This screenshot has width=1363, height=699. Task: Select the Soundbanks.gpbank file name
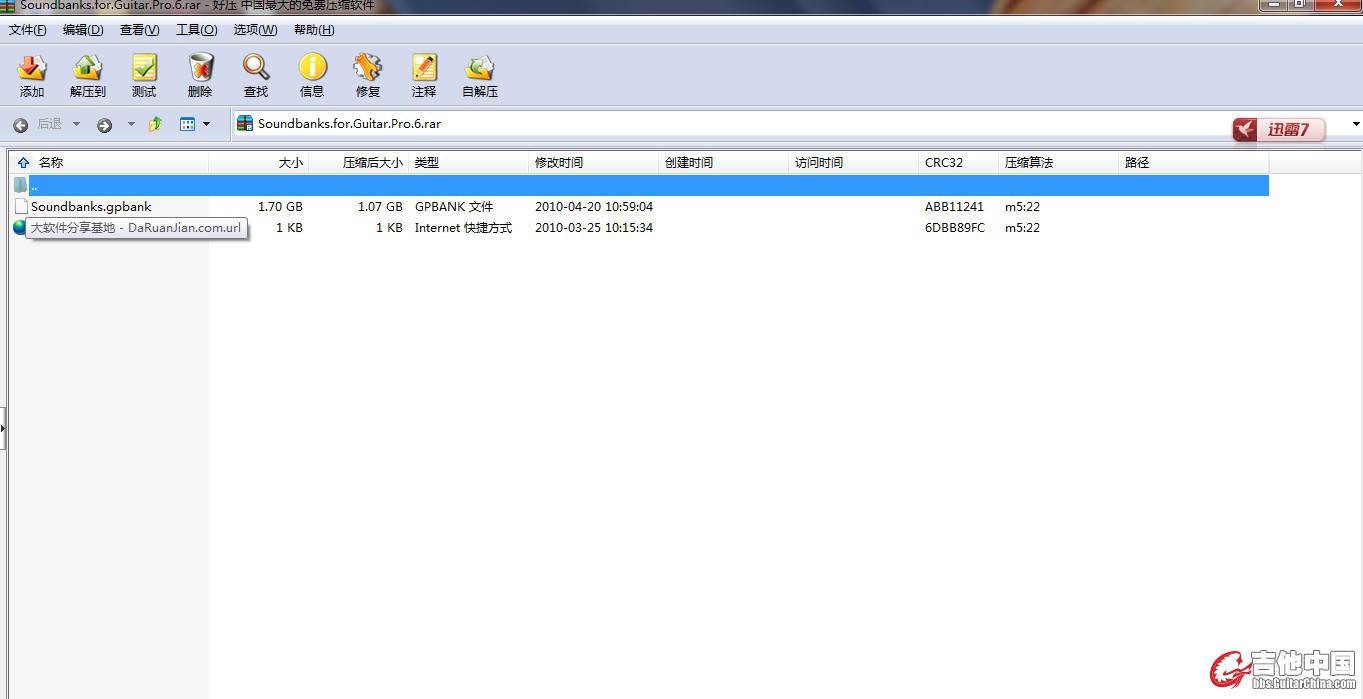91,207
